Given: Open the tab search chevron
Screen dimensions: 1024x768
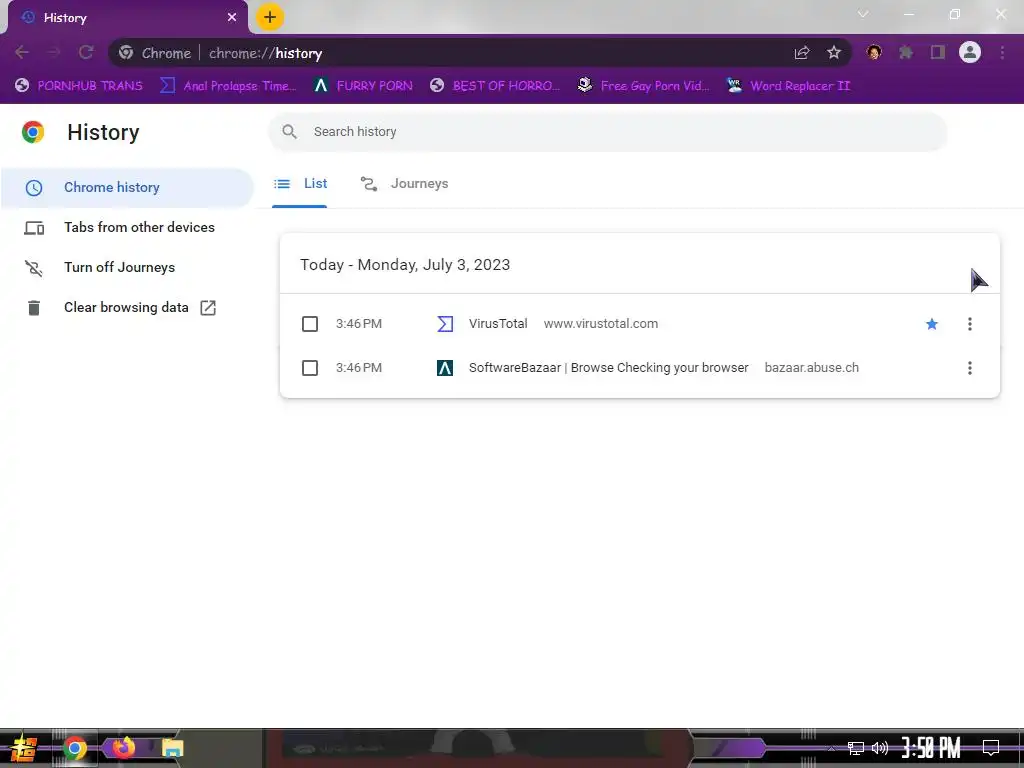Looking at the screenshot, I should click(863, 14).
